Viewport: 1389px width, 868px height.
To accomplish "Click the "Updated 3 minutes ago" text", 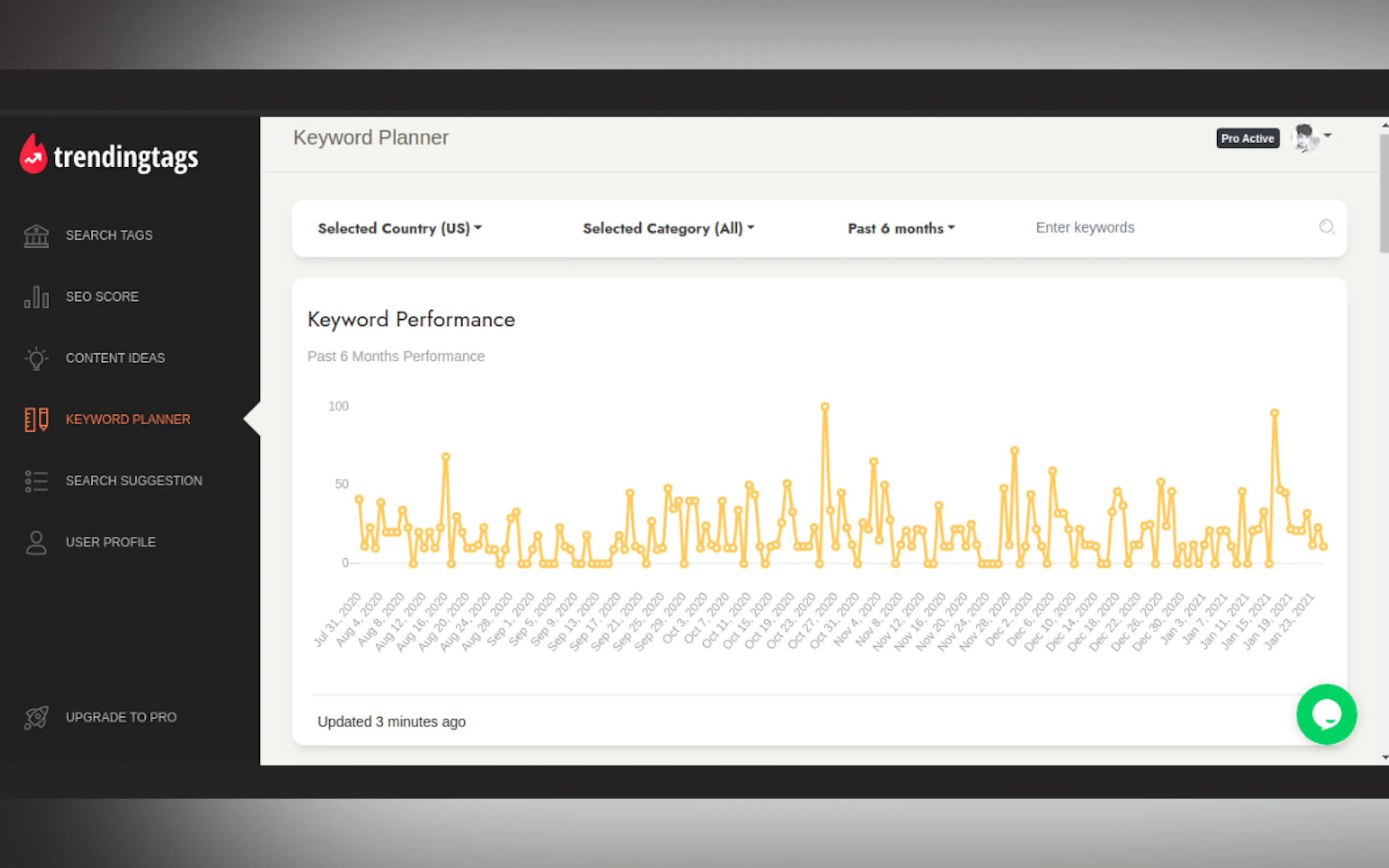I will pos(392,722).
